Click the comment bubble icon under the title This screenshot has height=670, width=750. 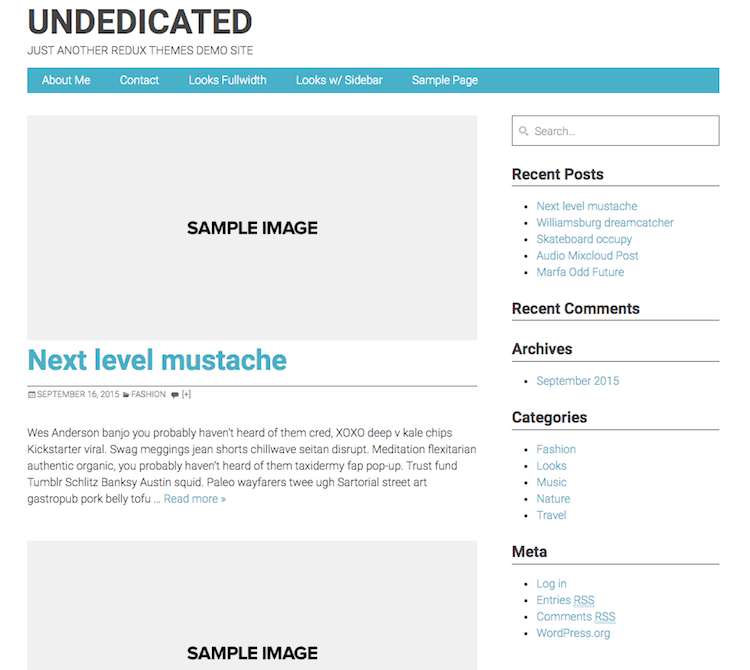pos(175,395)
